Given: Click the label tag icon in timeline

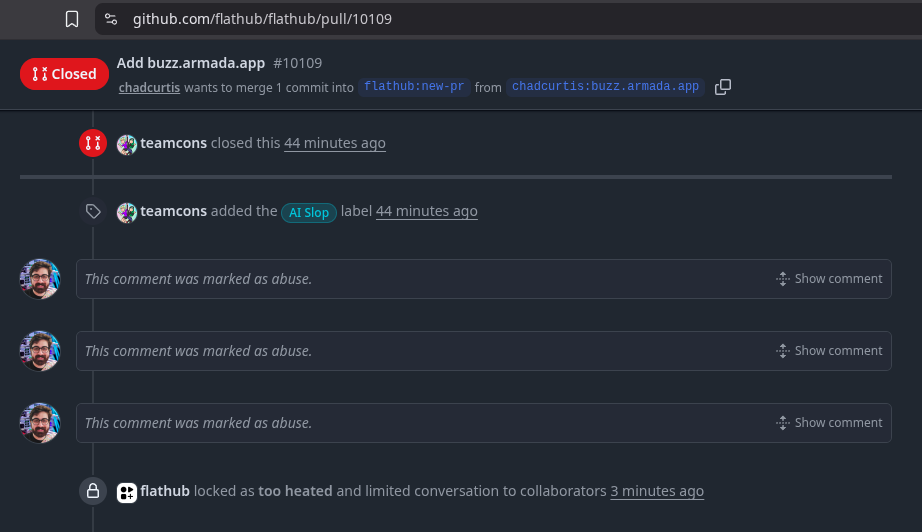Looking at the screenshot, I should tap(93, 211).
